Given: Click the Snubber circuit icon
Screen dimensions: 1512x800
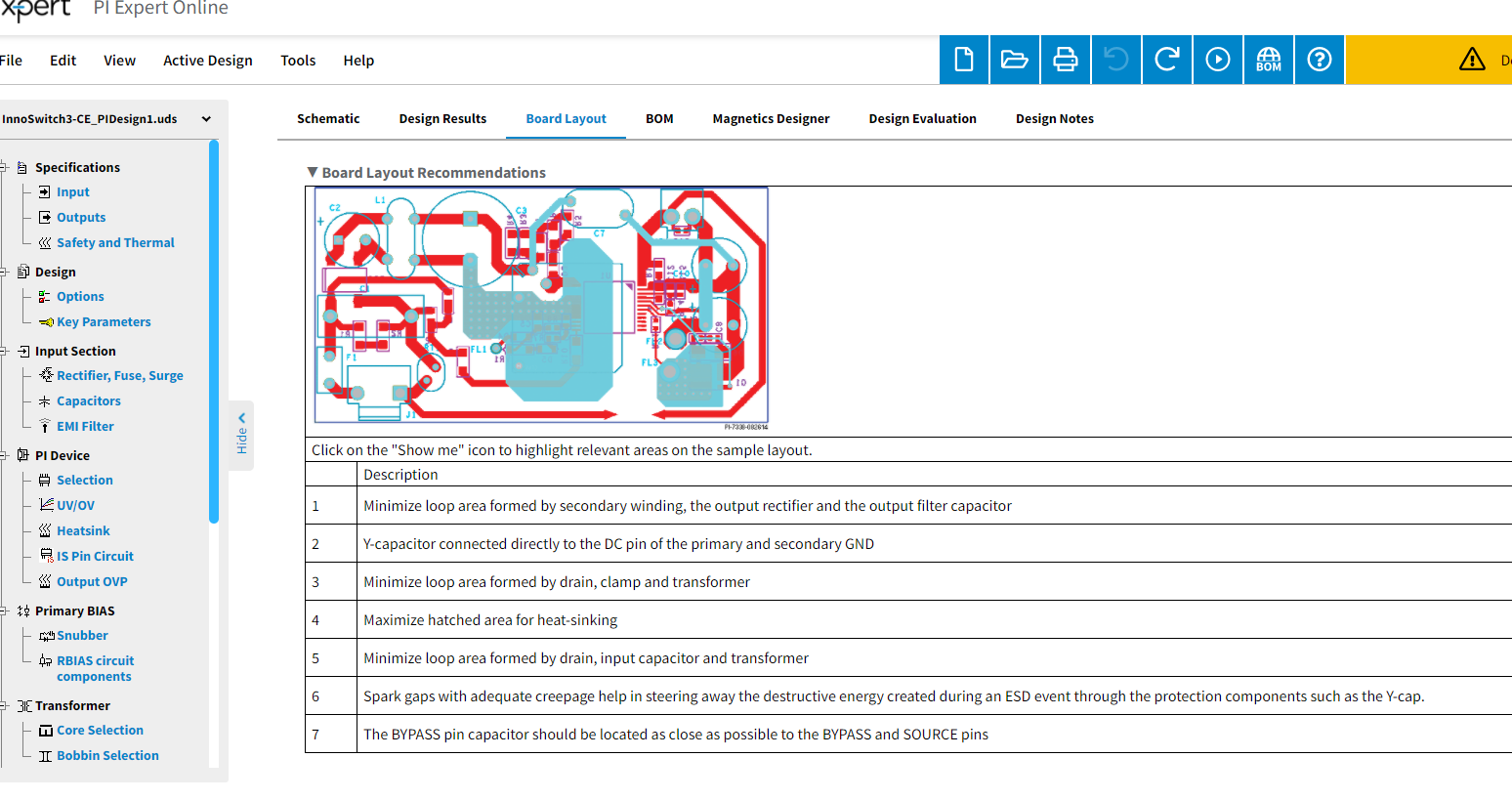Looking at the screenshot, I should 46,636.
